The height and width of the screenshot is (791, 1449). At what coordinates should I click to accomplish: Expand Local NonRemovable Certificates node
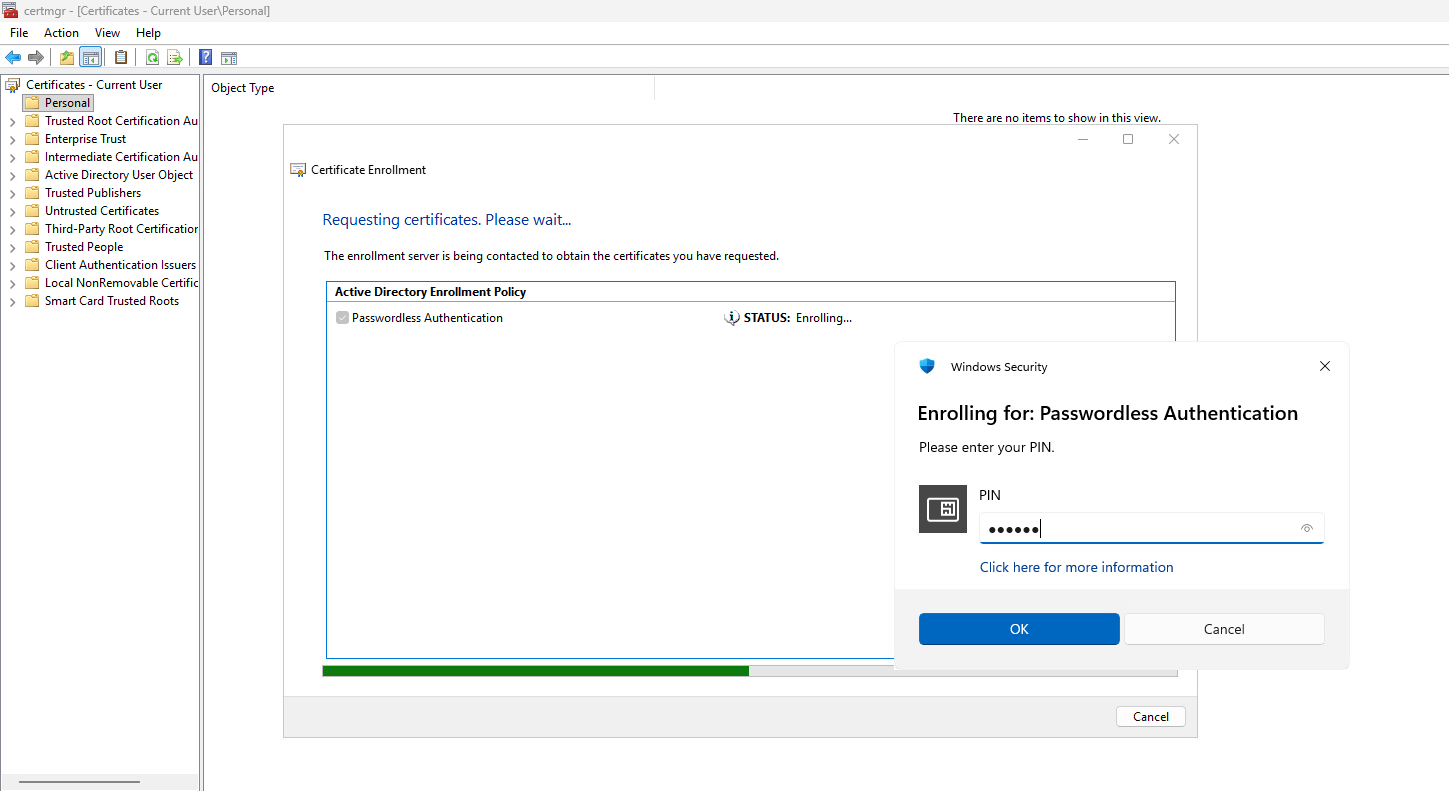click(12, 283)
